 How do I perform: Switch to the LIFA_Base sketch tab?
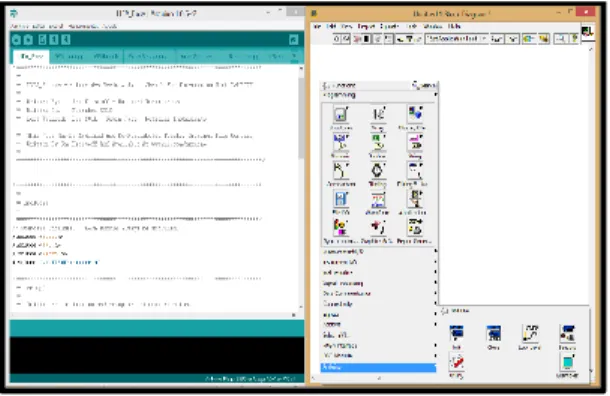31,56
